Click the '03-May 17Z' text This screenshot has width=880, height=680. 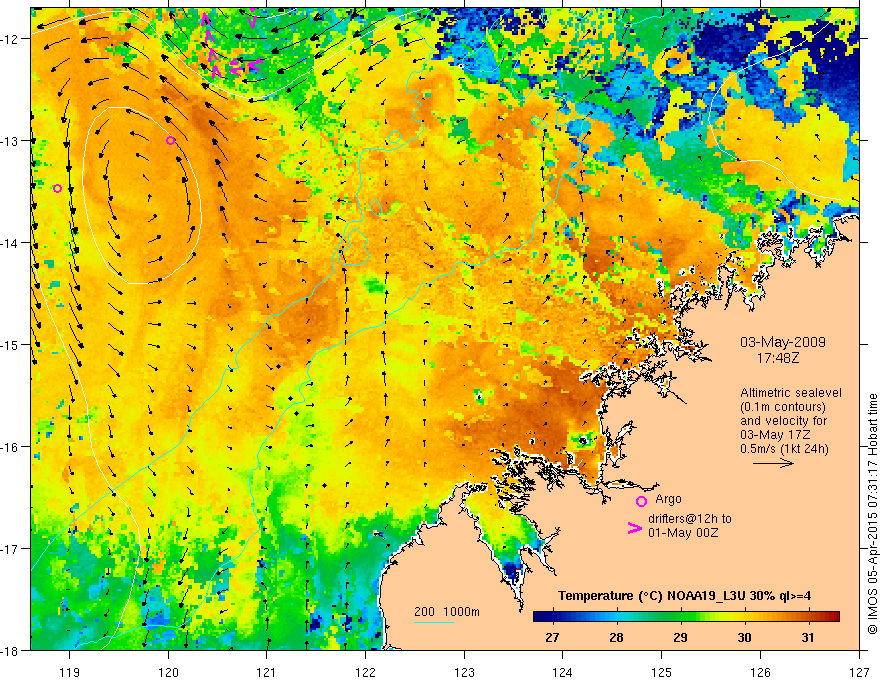pyautogui.click(x=775, y=435)
